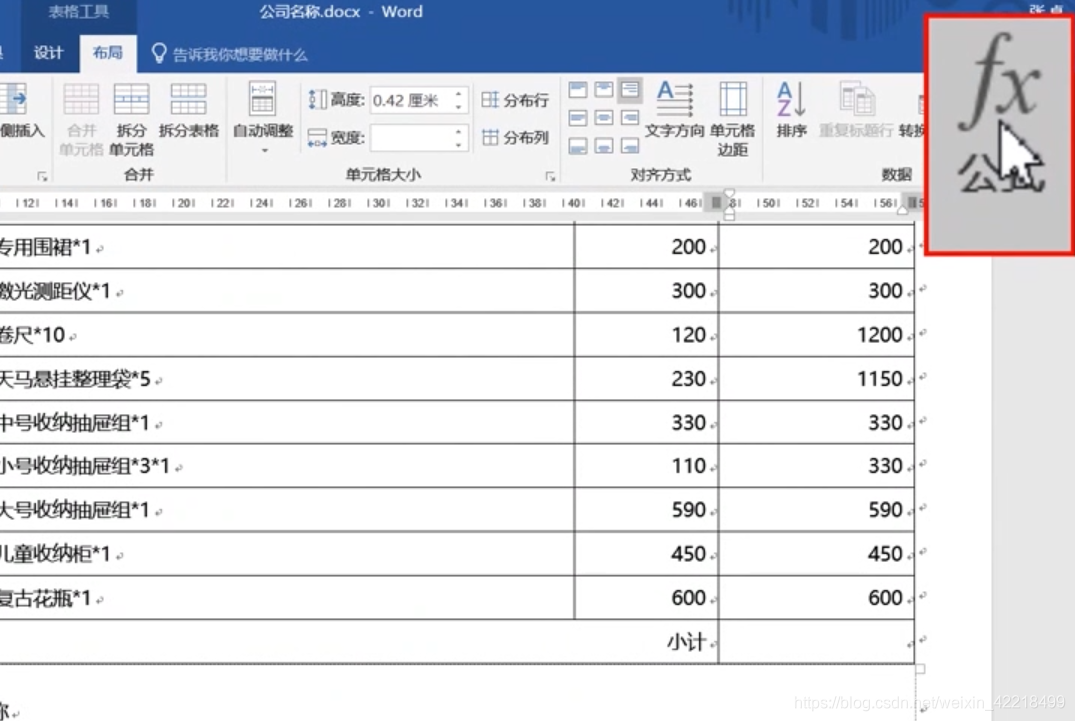1075x721 pixels.
Task: Switch to the Design (设计) tab
Action: [49, 53]
